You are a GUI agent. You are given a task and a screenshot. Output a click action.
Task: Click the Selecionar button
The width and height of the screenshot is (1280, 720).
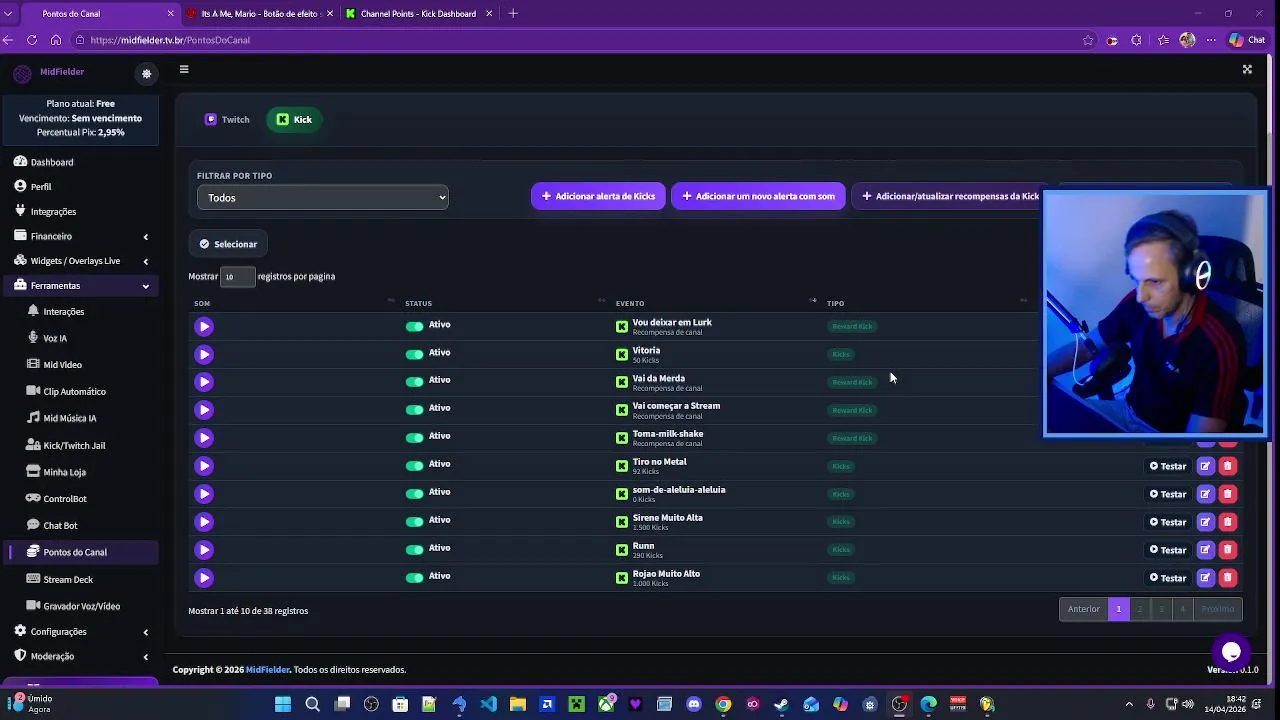[x=228, y=244]
